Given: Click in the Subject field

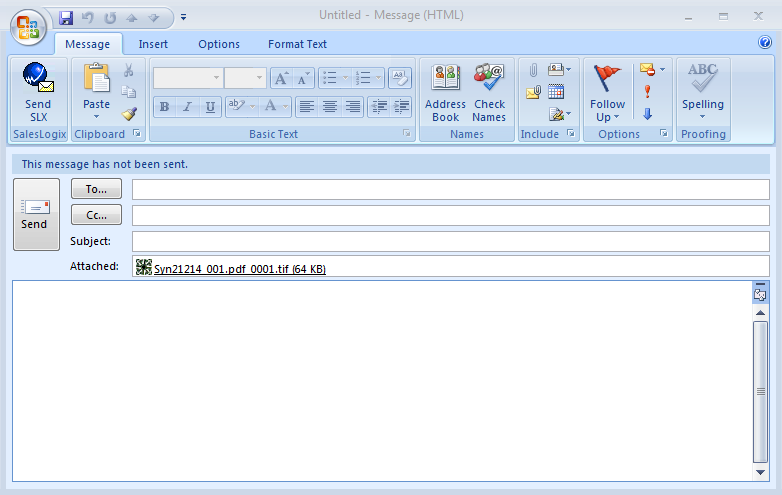Looking at the screenshot, I should pyautogui.click(x=450, y=241).
